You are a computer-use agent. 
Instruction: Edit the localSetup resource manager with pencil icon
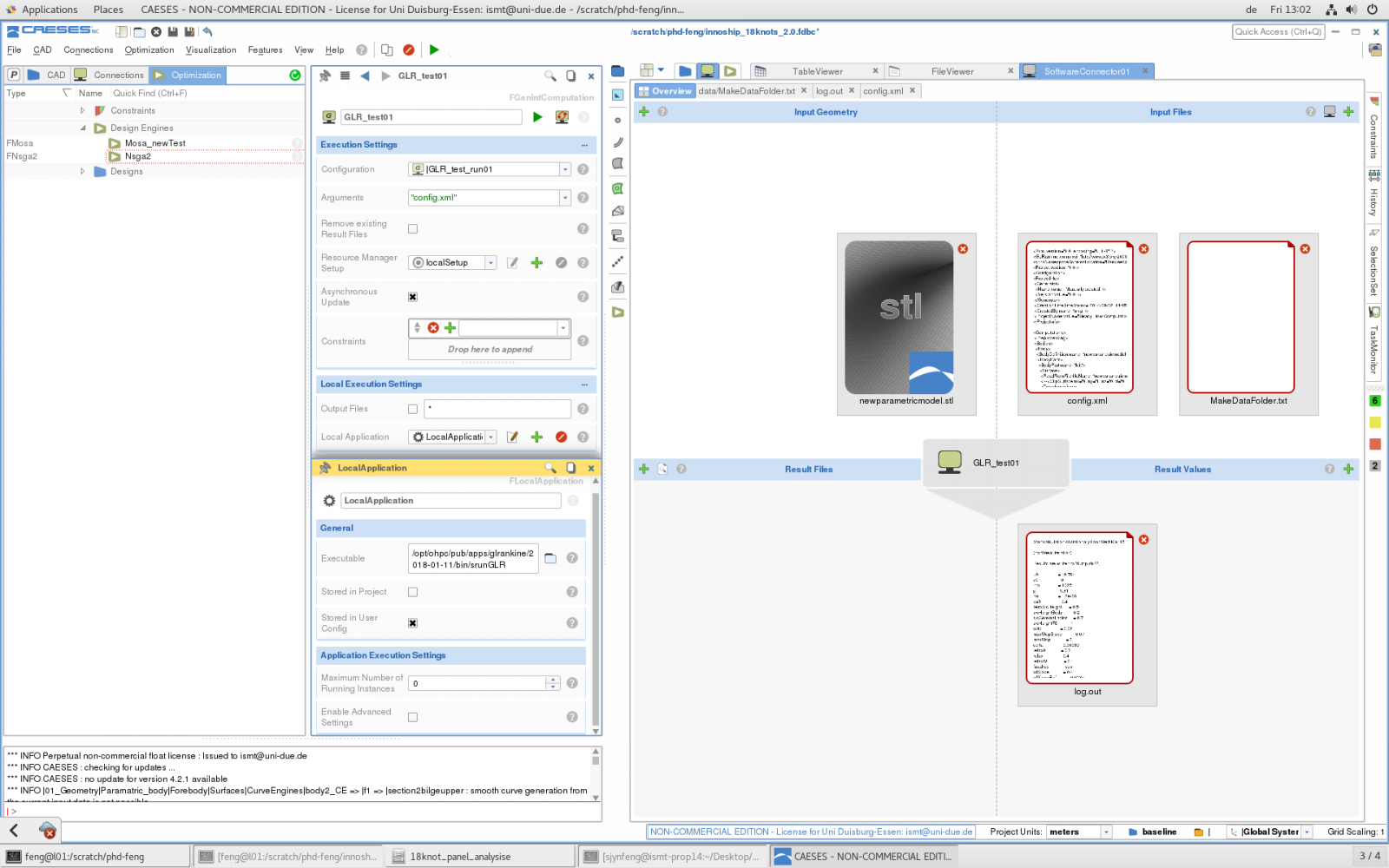click(512, 263)
